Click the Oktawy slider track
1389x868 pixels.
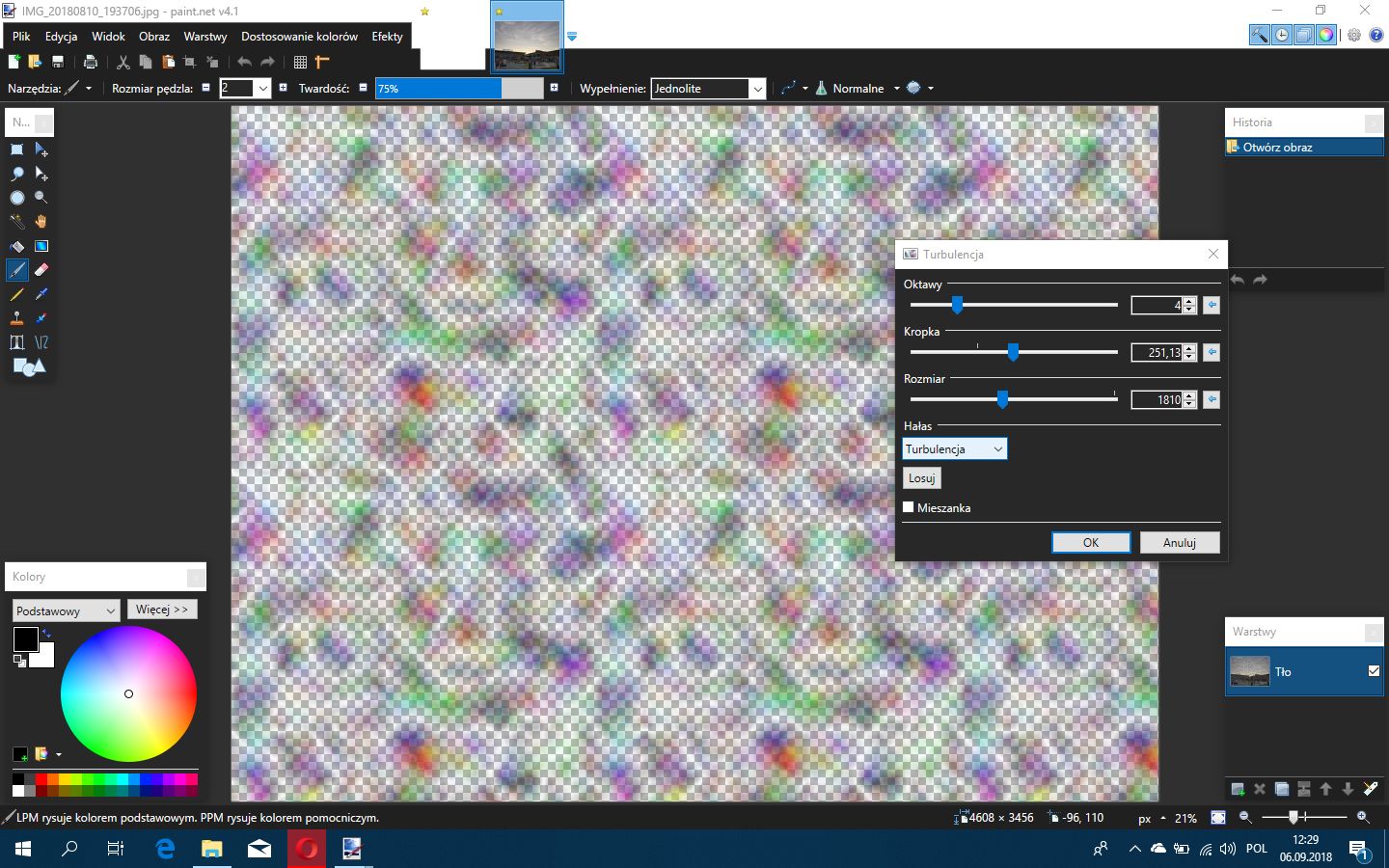(1014, 305)
